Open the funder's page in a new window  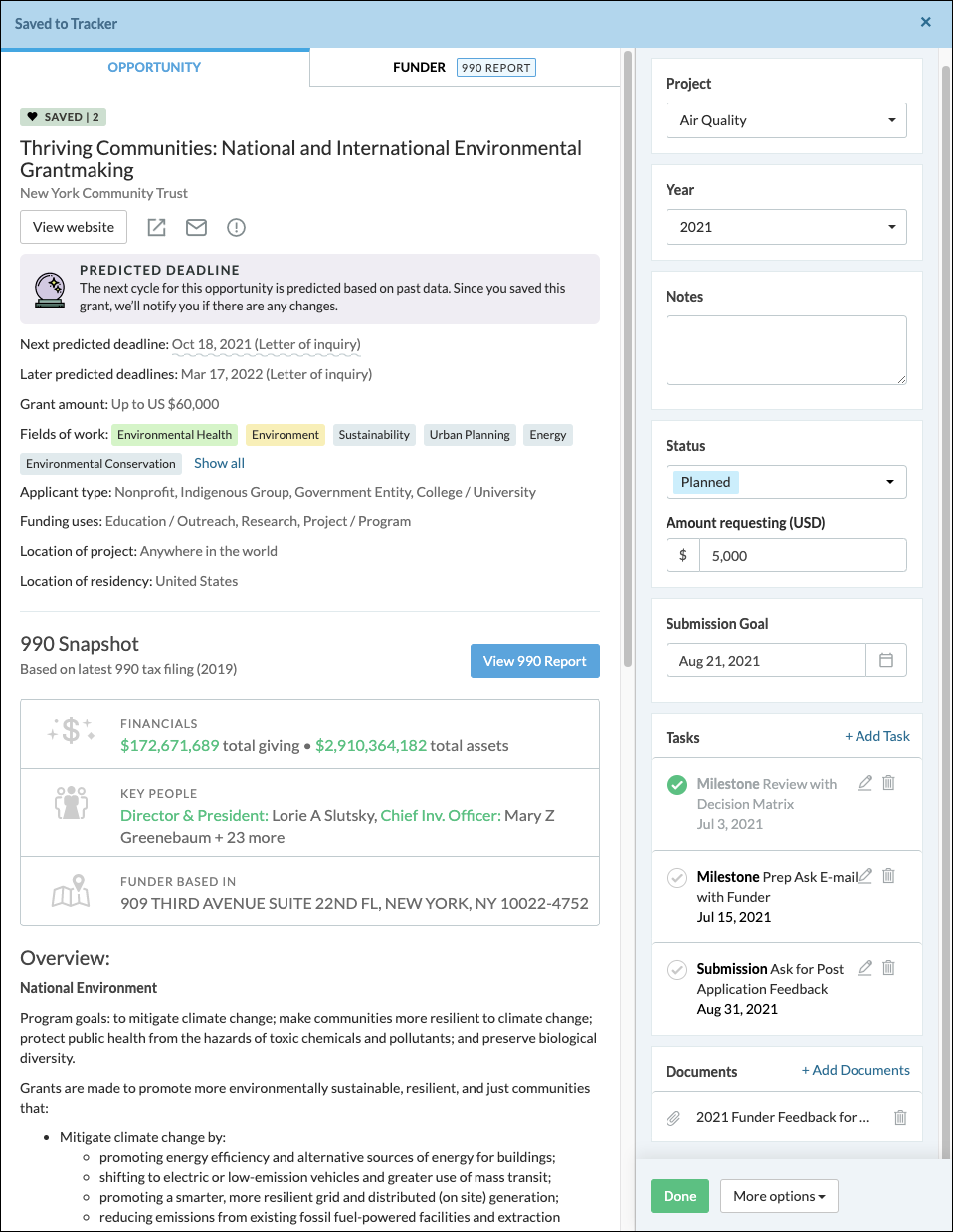tap(156, 227)
